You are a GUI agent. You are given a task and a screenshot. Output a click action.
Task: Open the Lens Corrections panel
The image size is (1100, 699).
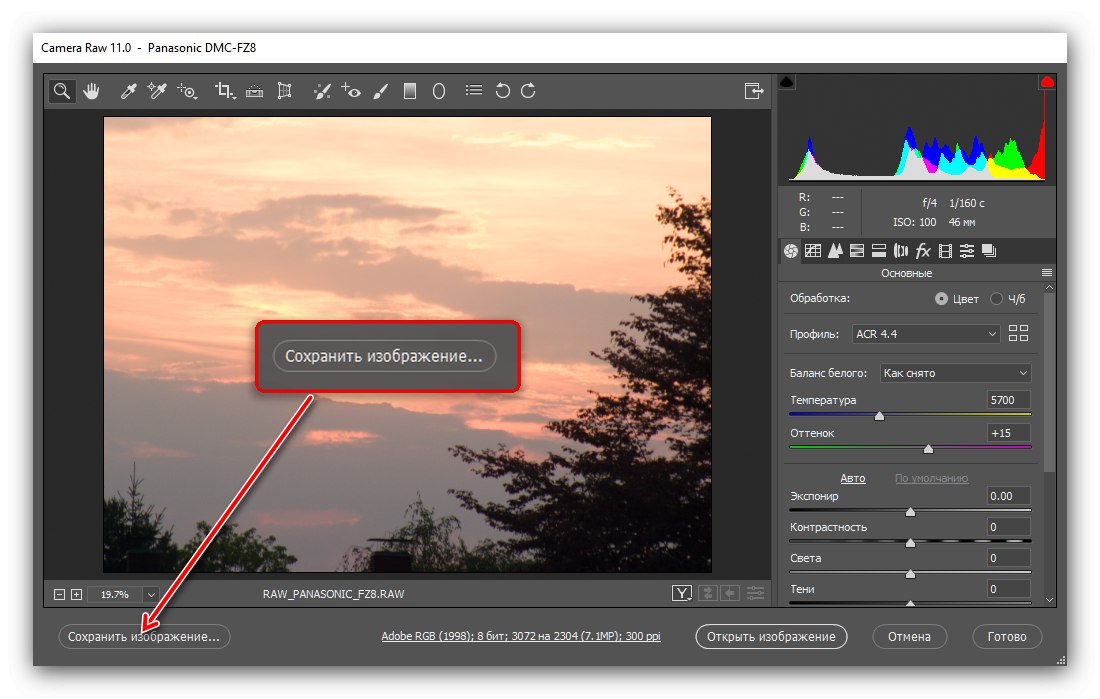pyautogui.click(x=900, y=251)
